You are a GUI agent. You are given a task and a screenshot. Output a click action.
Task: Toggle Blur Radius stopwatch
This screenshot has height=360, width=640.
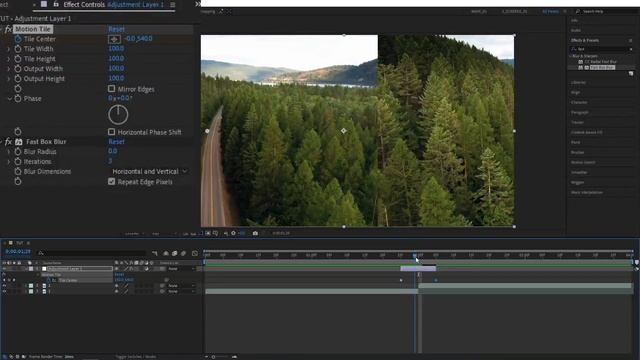(x=18, y=151)
